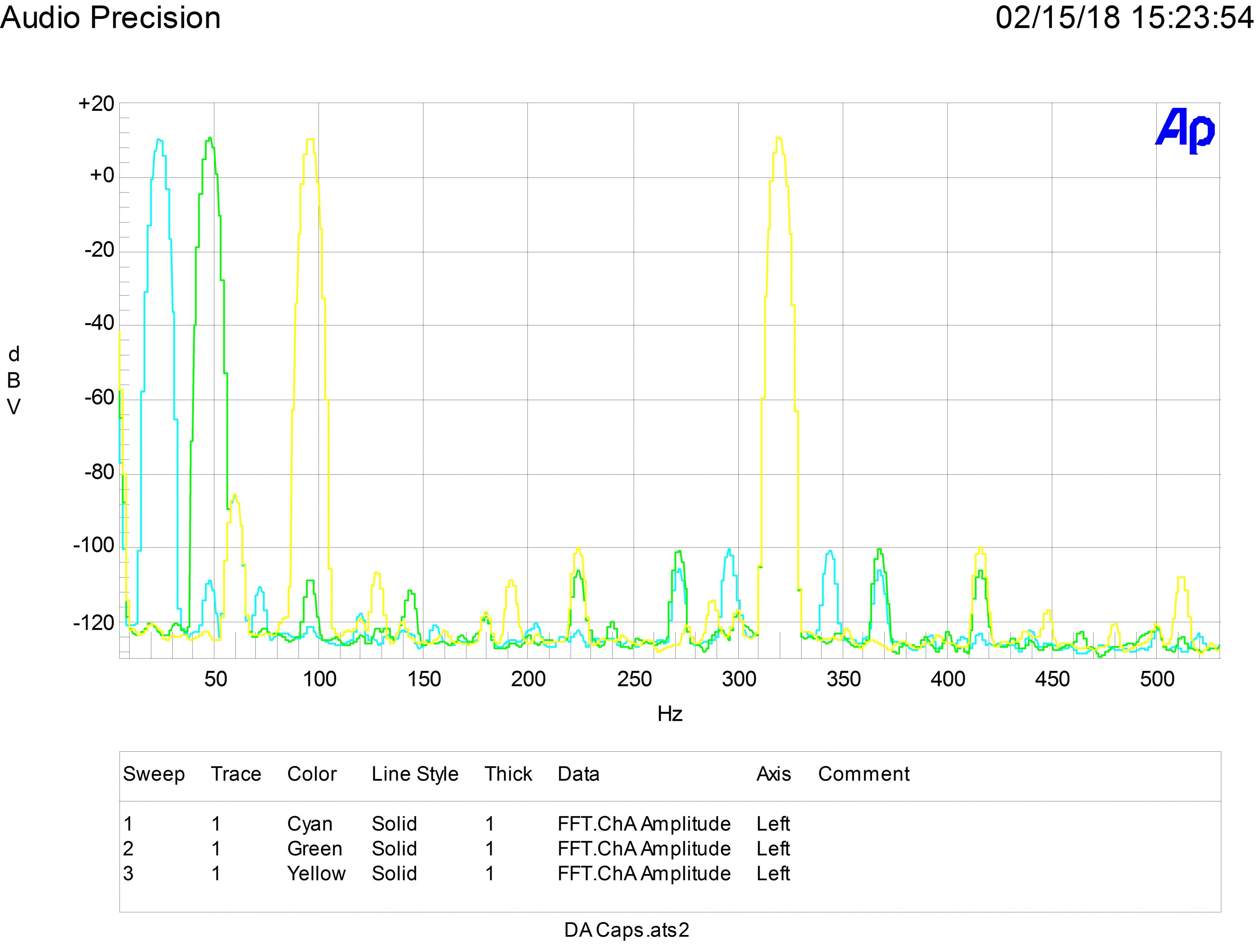Click the 'Solid' line style in Green row

tap(395, 849)
